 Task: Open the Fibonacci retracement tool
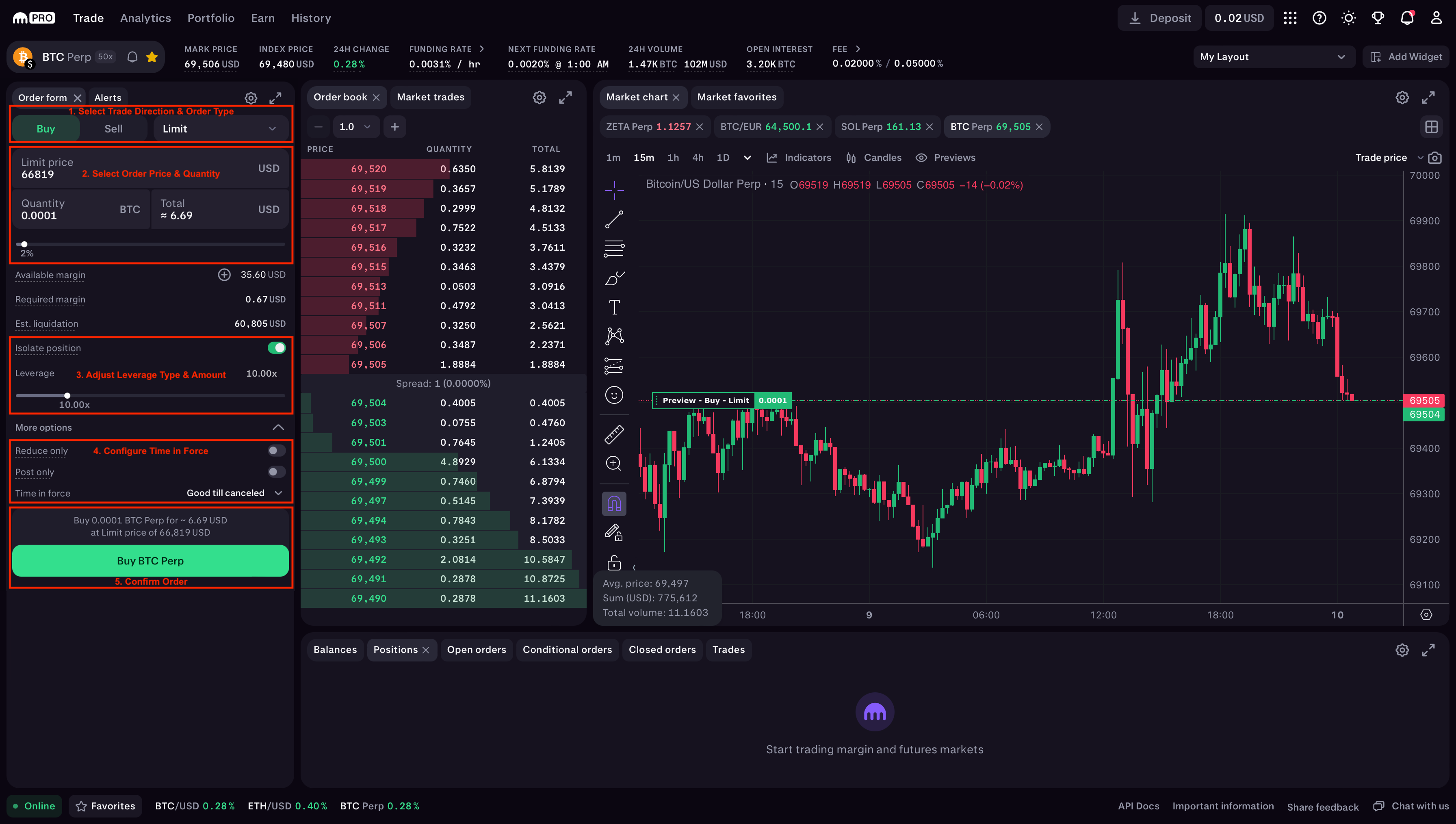coord(614,249)
